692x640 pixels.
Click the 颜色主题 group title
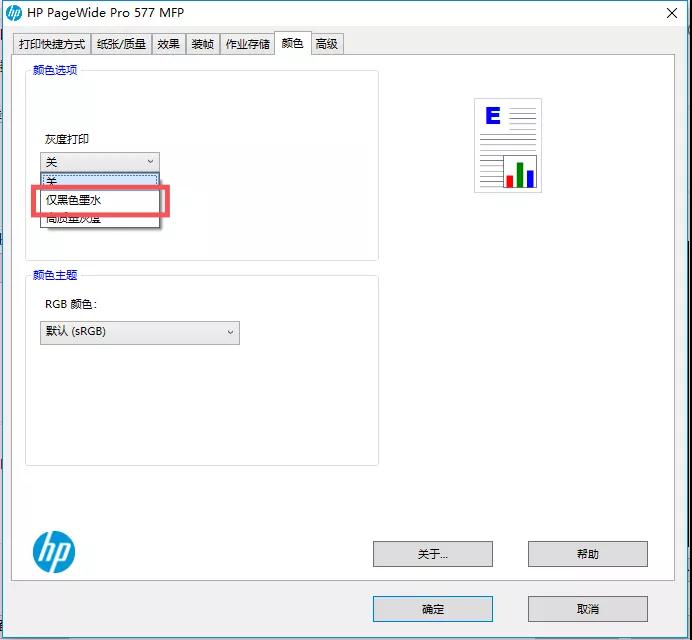point(55,275)
